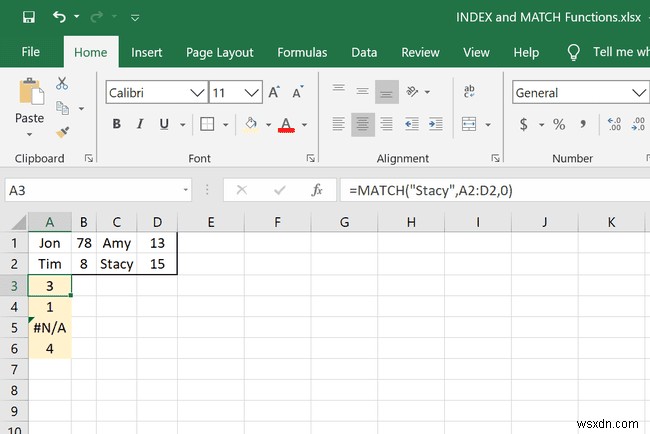Toggle Bottom Align
This screenshot has height=434, width=650.
pos(387,92)
